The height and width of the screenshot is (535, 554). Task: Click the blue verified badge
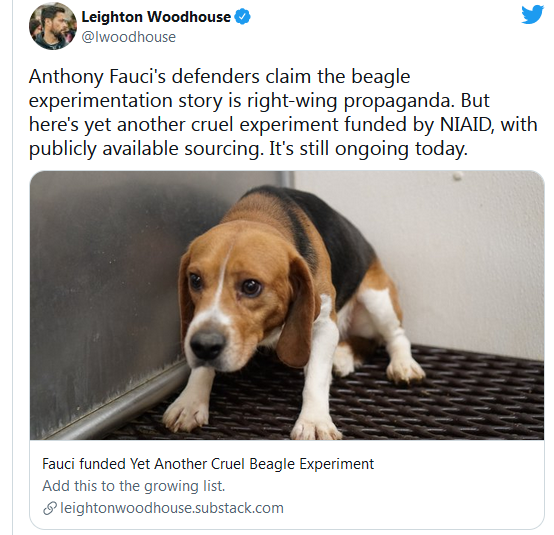(x=243, y=17)
